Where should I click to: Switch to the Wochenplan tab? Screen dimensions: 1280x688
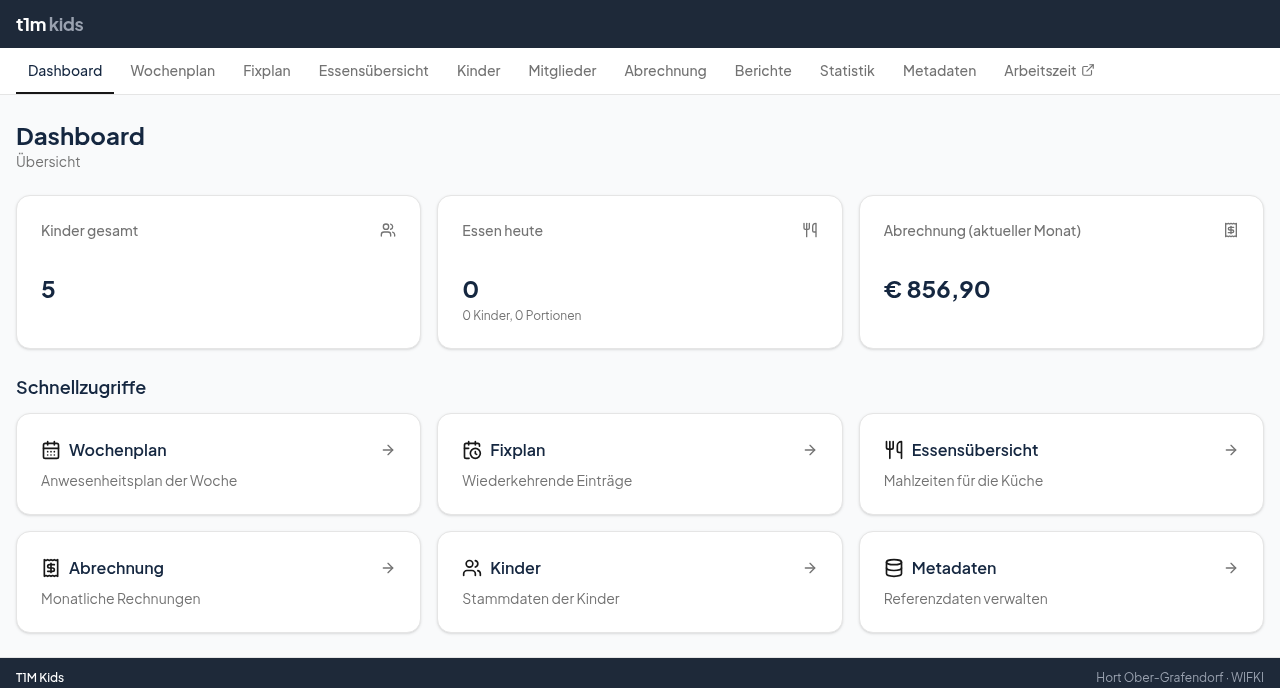coord(172,70)
